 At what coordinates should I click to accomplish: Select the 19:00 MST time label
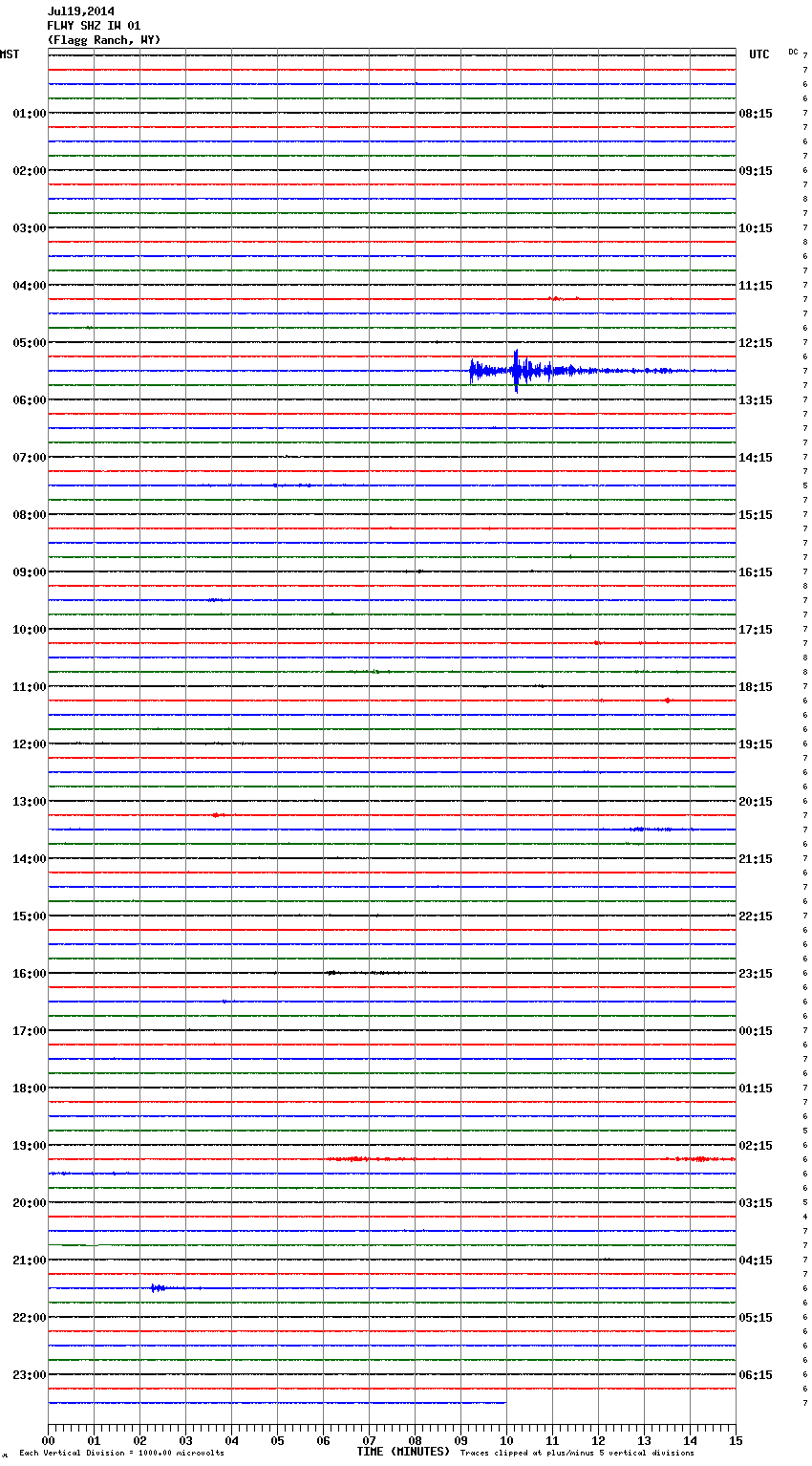click(x=30, y=1146)
